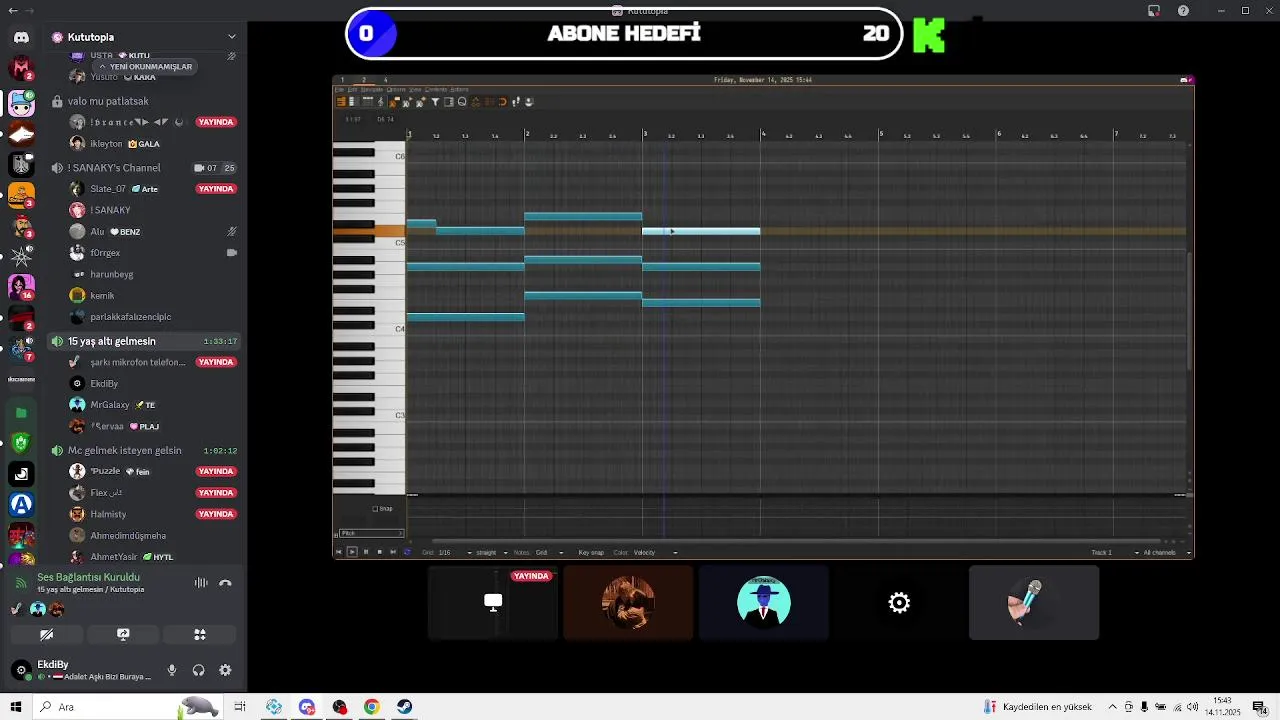Select piano roll view mode icon
Viewport: 1280px width, 720px height.
341,101
